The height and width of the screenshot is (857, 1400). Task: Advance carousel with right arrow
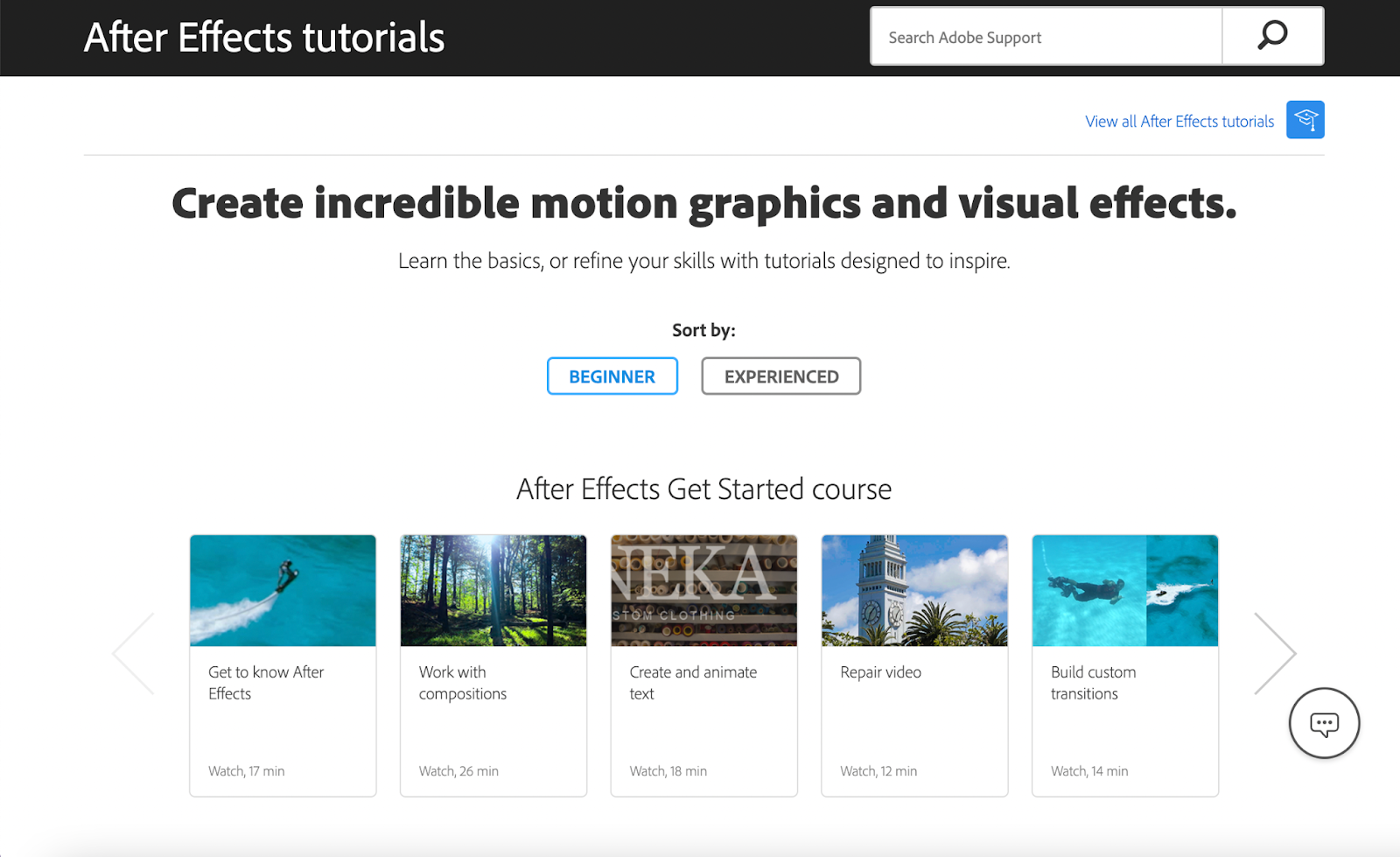pyautogui.click(x=1277, y=652)
